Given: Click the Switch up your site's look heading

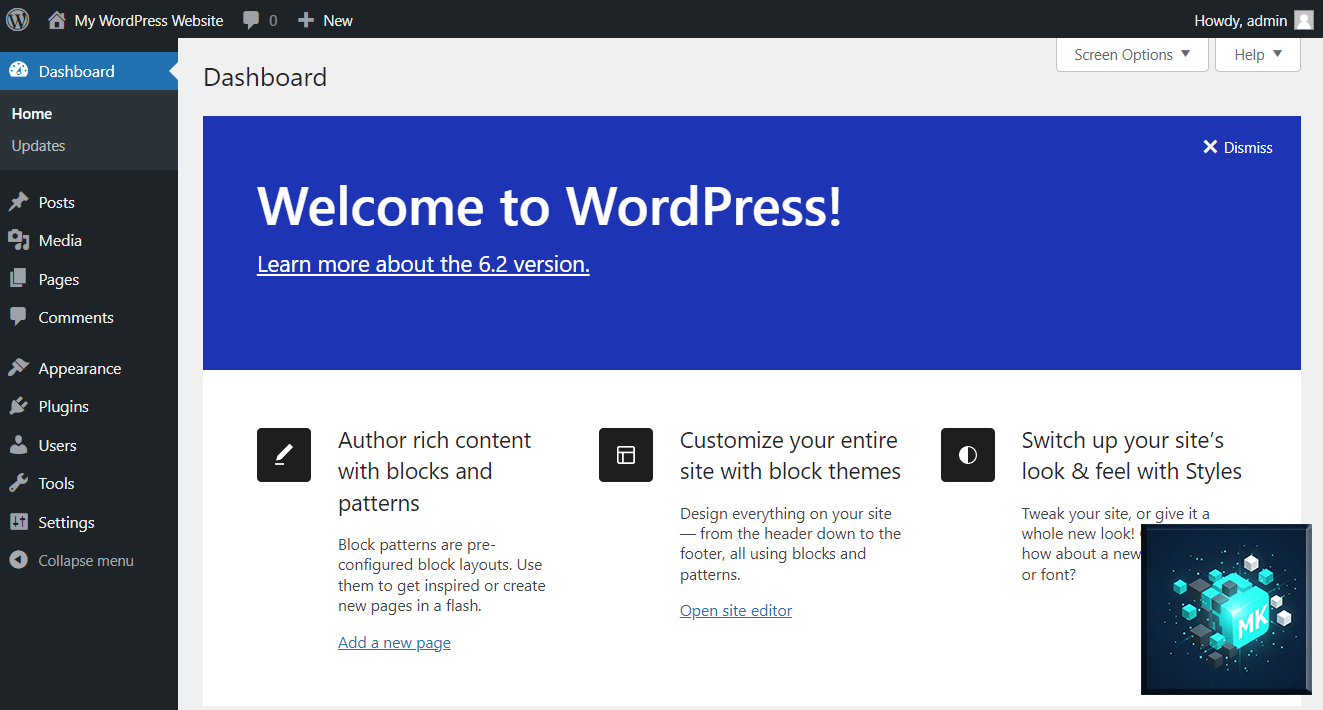Looking at the screenshot, I should (x=1132, y=455).
